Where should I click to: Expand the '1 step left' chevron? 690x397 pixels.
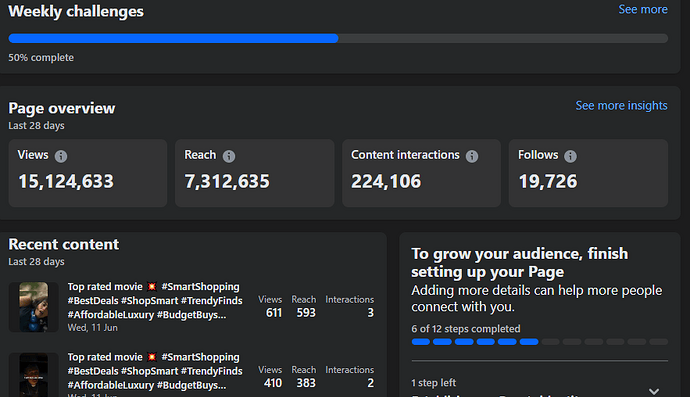coord(654,391)
